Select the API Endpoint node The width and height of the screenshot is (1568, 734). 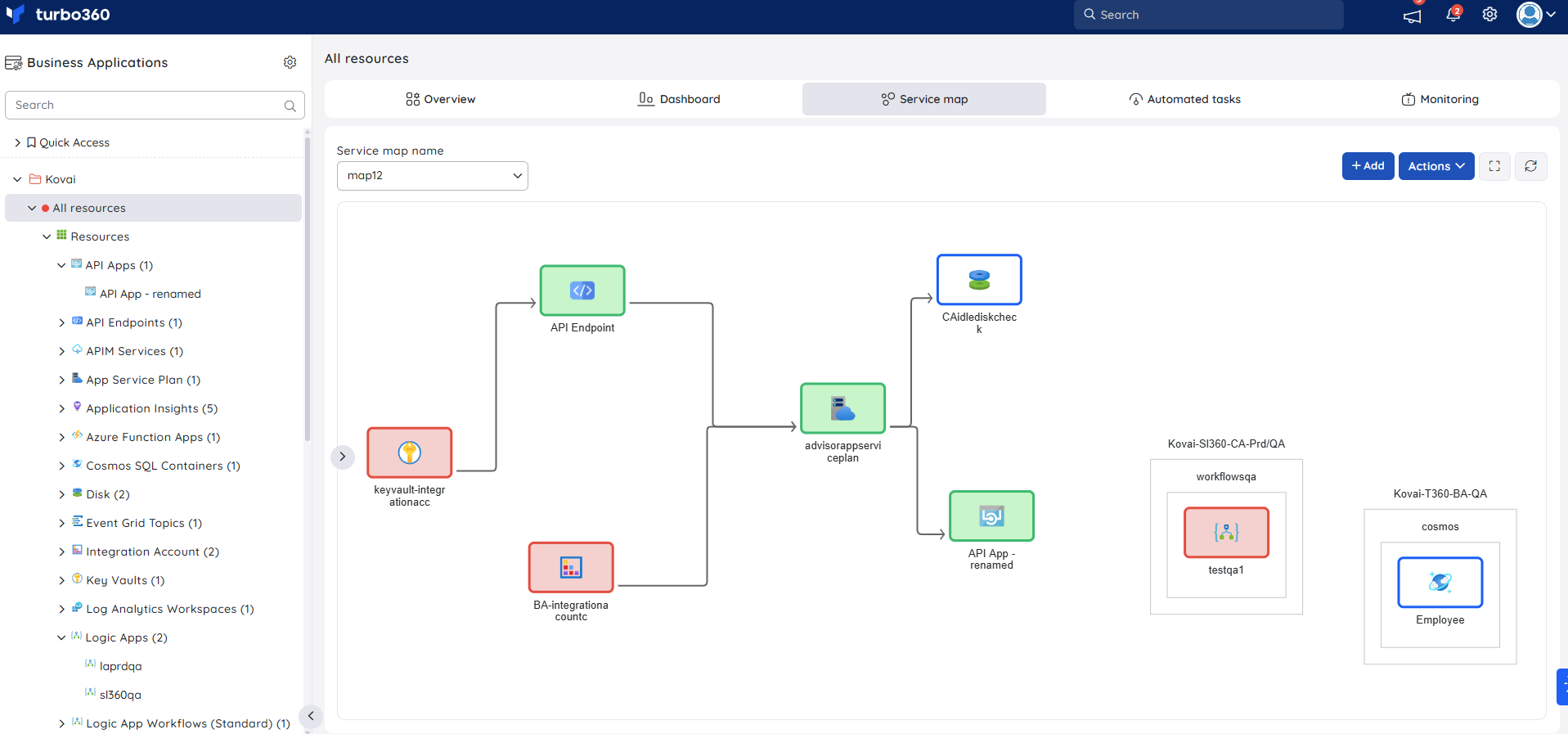tap(582, 290)
